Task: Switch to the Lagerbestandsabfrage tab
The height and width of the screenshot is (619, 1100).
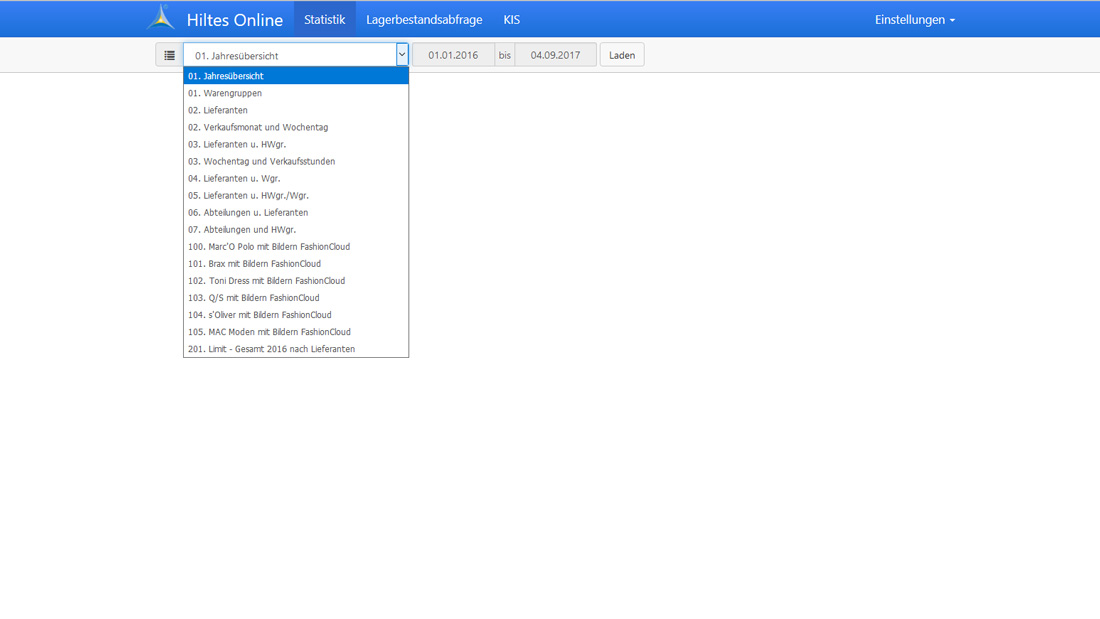Action: click(x=424, y=20)
